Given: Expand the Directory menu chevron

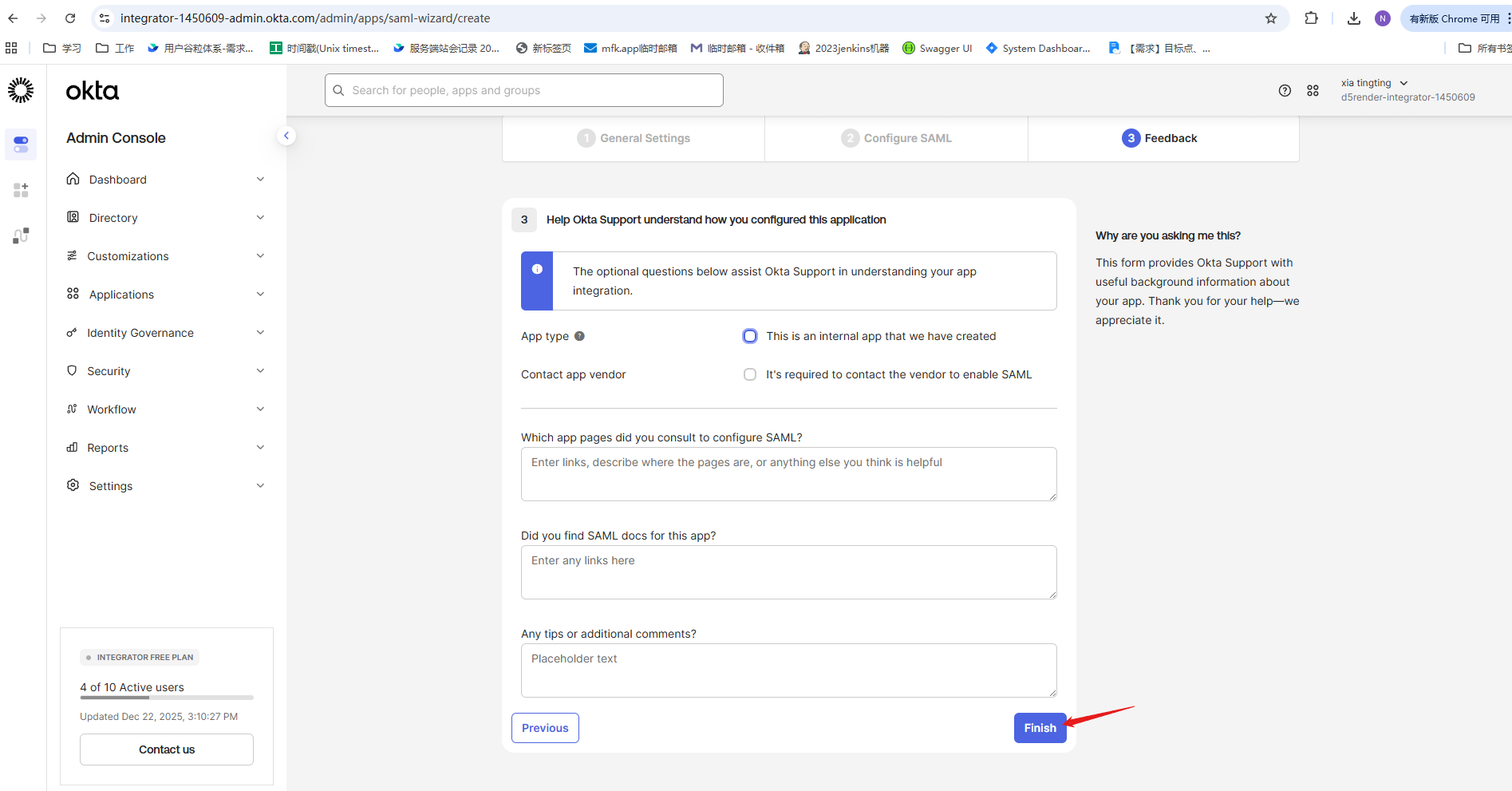Looking at the screenshot, I should click(x=260, y=218).
